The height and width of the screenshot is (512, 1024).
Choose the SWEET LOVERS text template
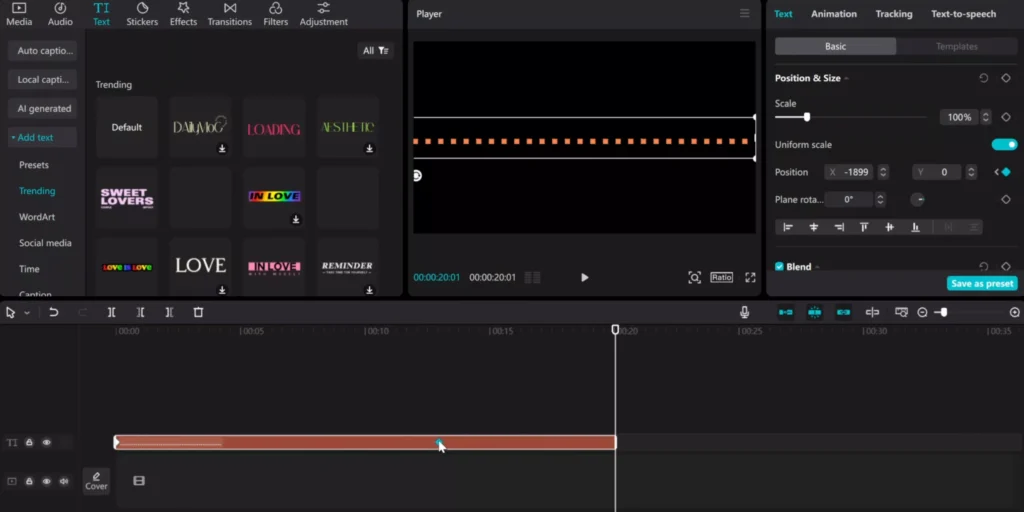click(x=127, y=198)
